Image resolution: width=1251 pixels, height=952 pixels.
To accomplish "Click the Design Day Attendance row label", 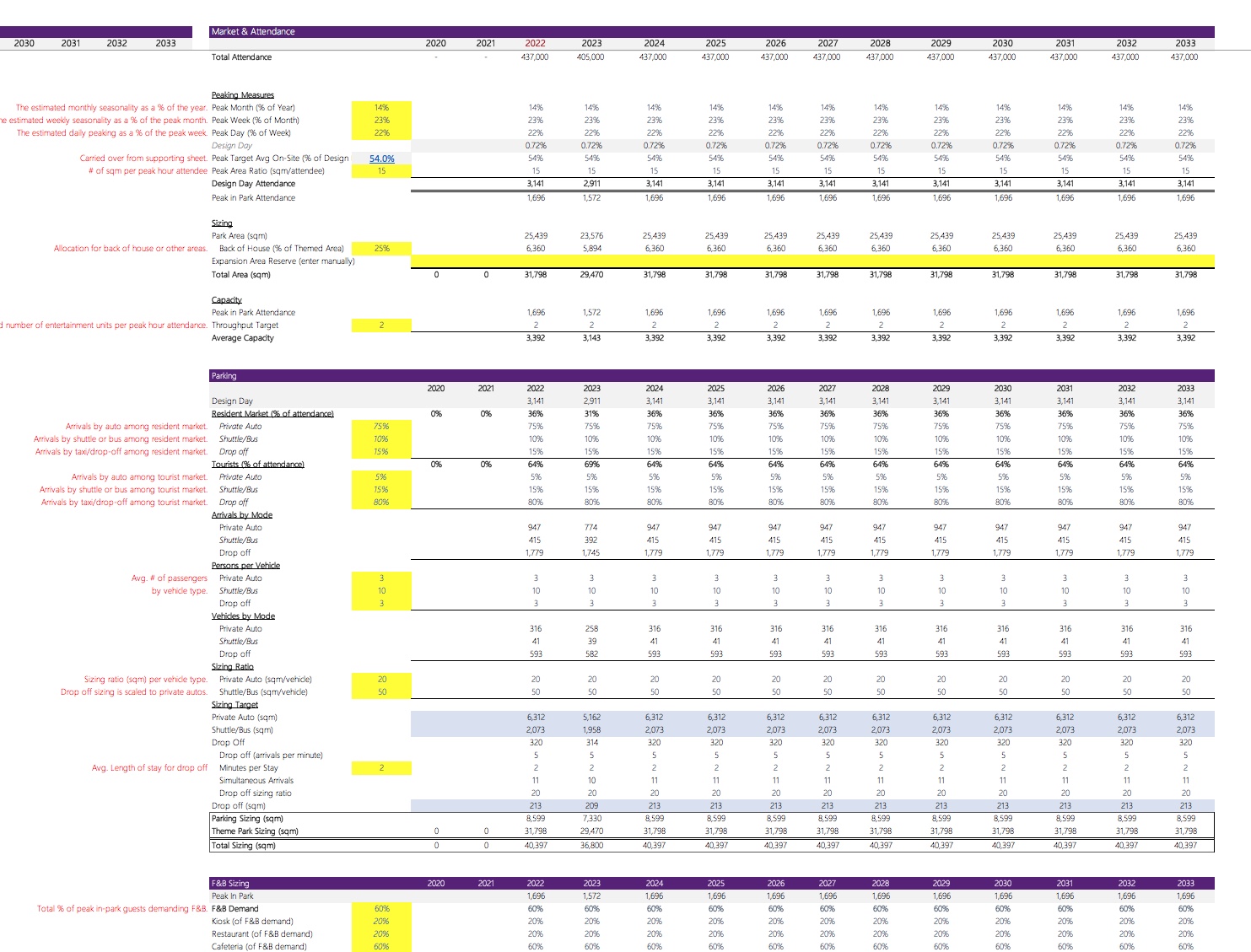I will pyautogui.click(x=253, y=184).
